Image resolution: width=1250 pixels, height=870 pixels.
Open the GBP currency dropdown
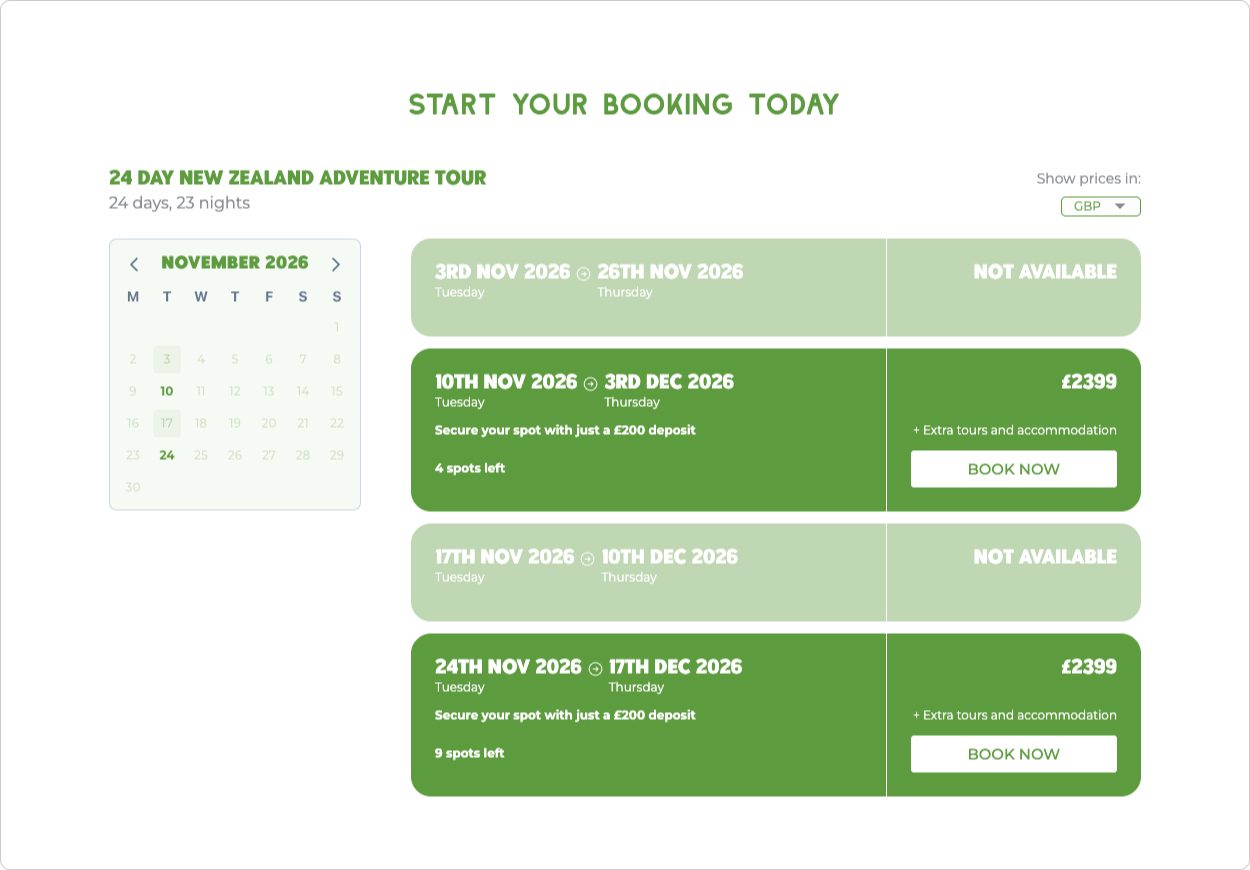(1100, 206)
